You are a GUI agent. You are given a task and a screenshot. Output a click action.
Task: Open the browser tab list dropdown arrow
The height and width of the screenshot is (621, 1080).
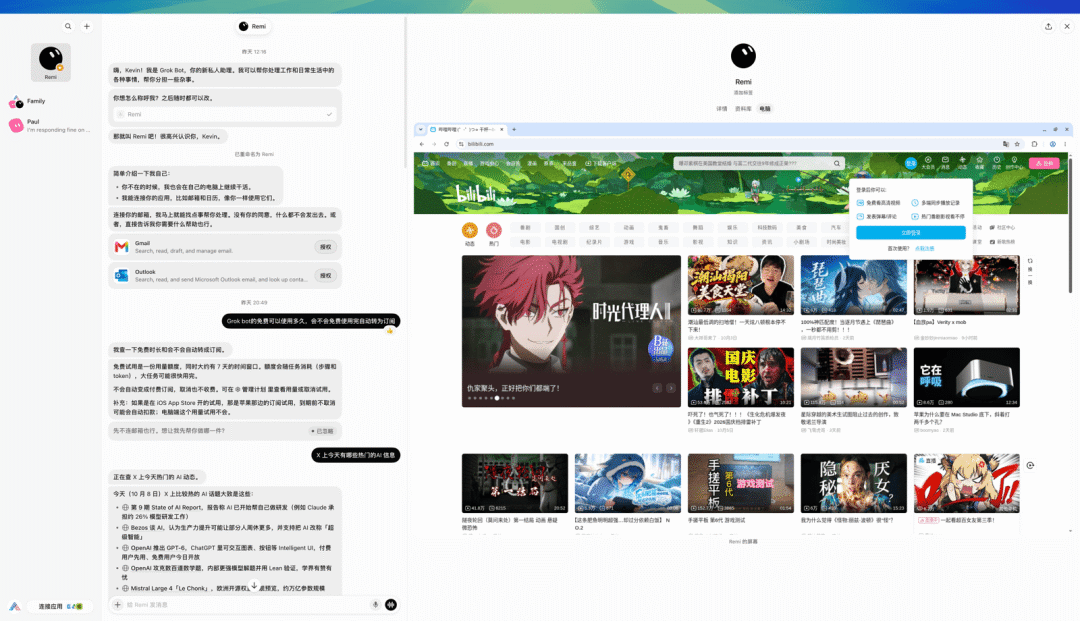coord(421,129)
